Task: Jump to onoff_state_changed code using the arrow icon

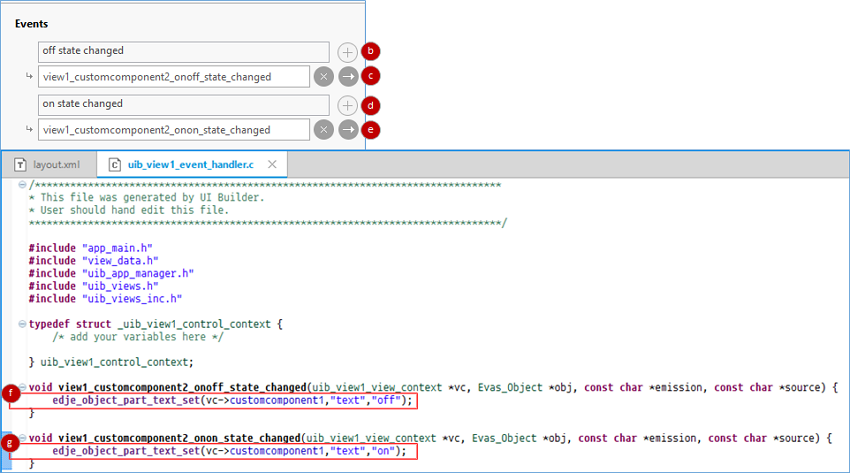Action: pyautogui.click(x=347, y=76)
